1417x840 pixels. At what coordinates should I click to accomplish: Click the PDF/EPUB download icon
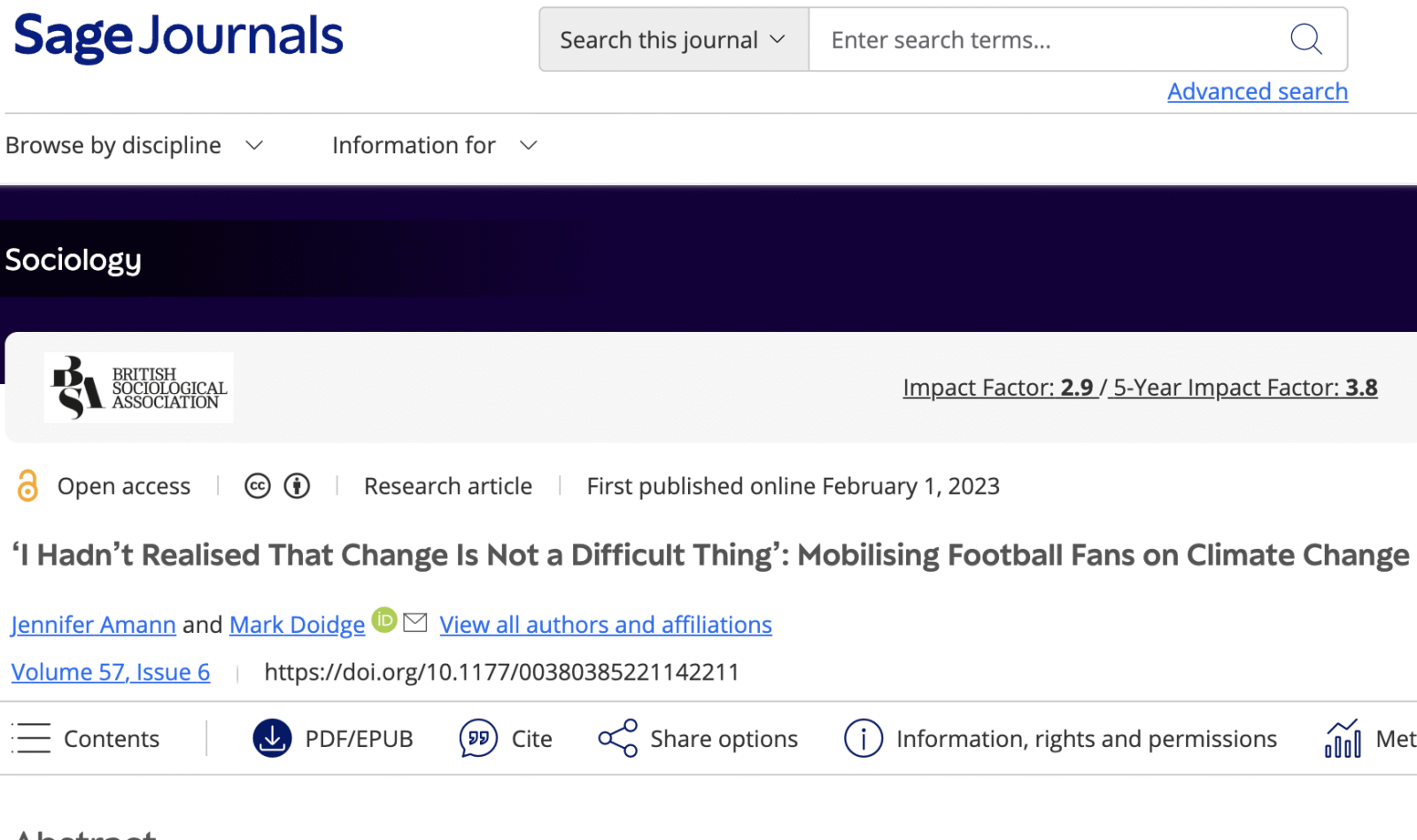(272, 738)
